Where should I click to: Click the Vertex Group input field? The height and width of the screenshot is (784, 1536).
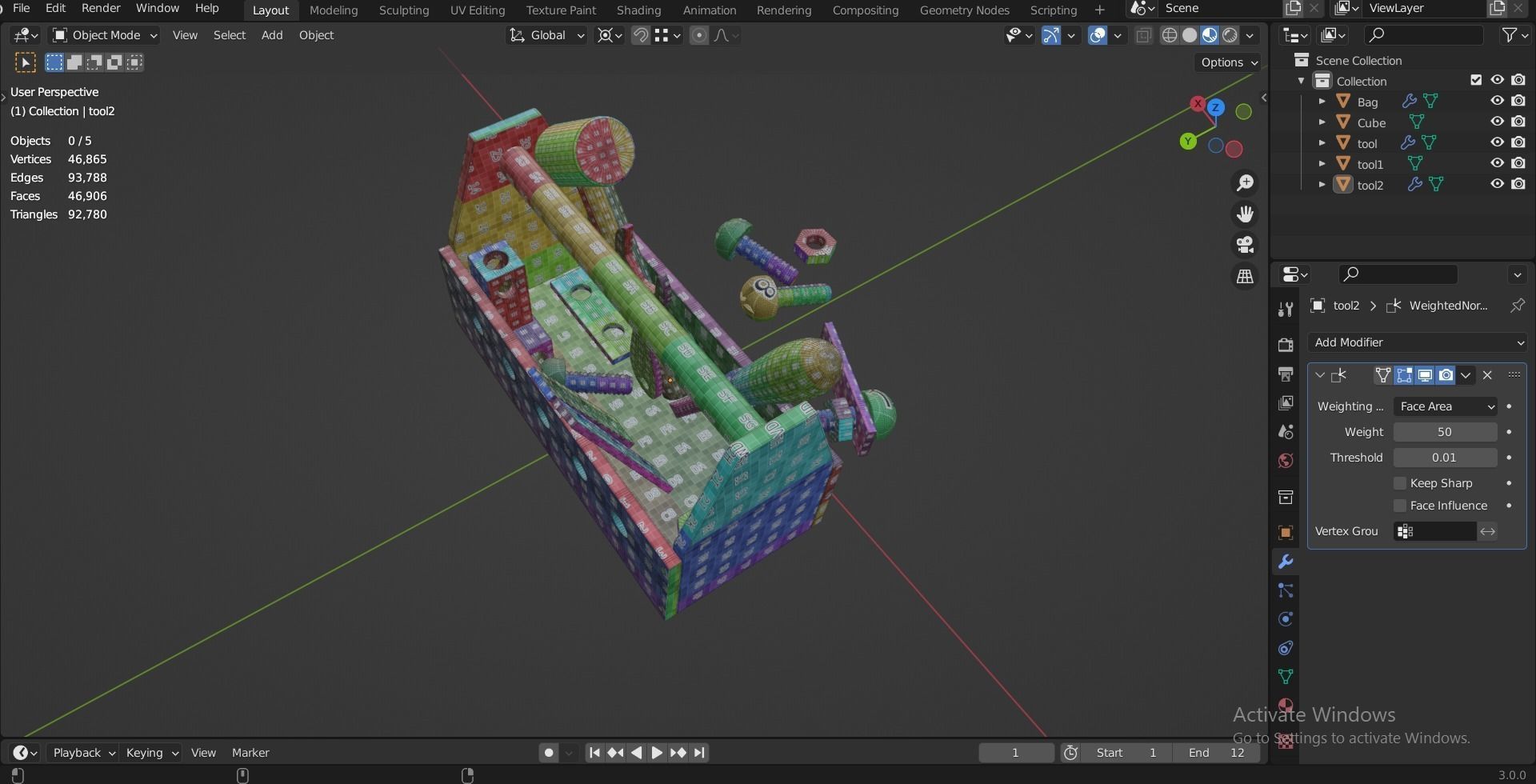[1435, 531]
